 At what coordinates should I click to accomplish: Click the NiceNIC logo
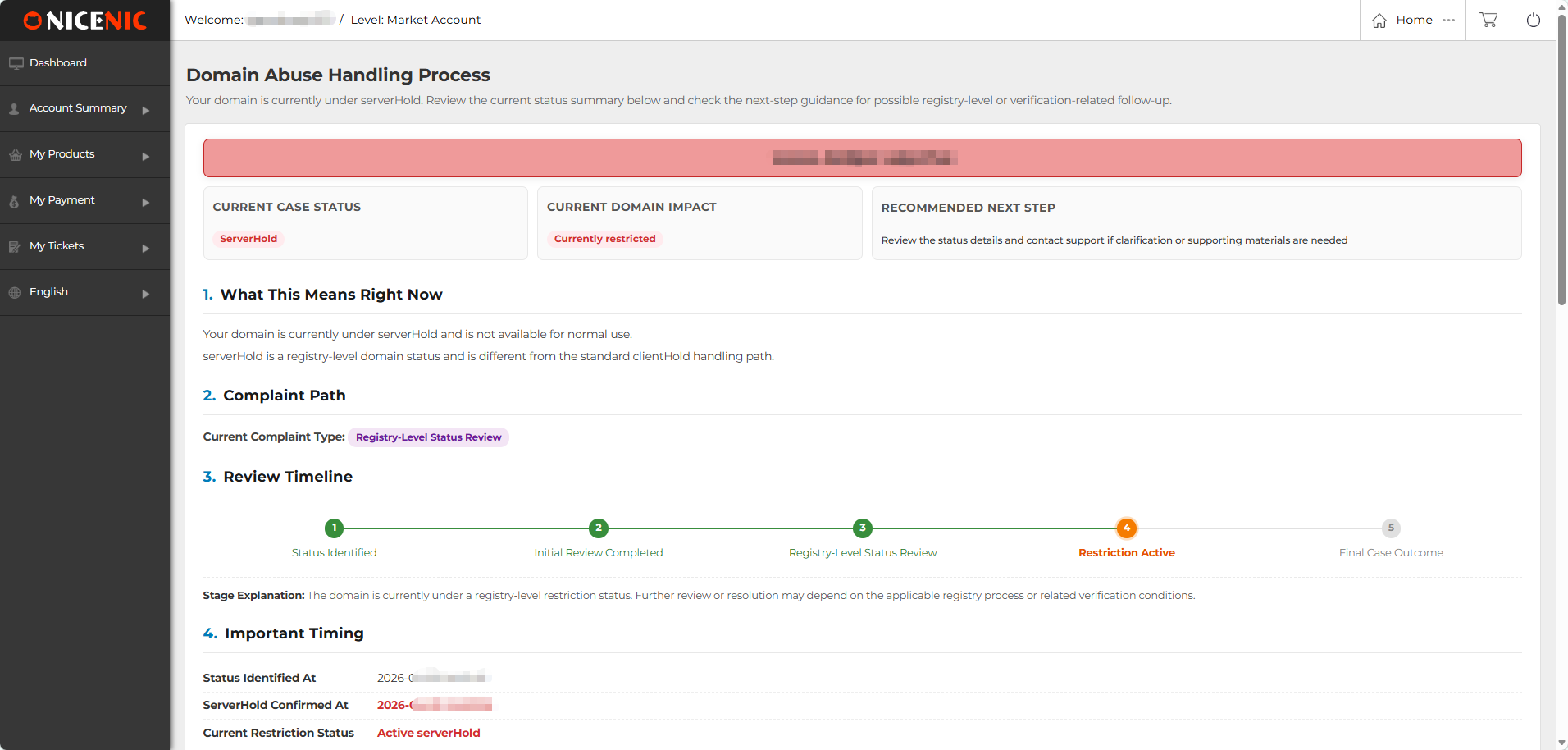pos(85,21)
